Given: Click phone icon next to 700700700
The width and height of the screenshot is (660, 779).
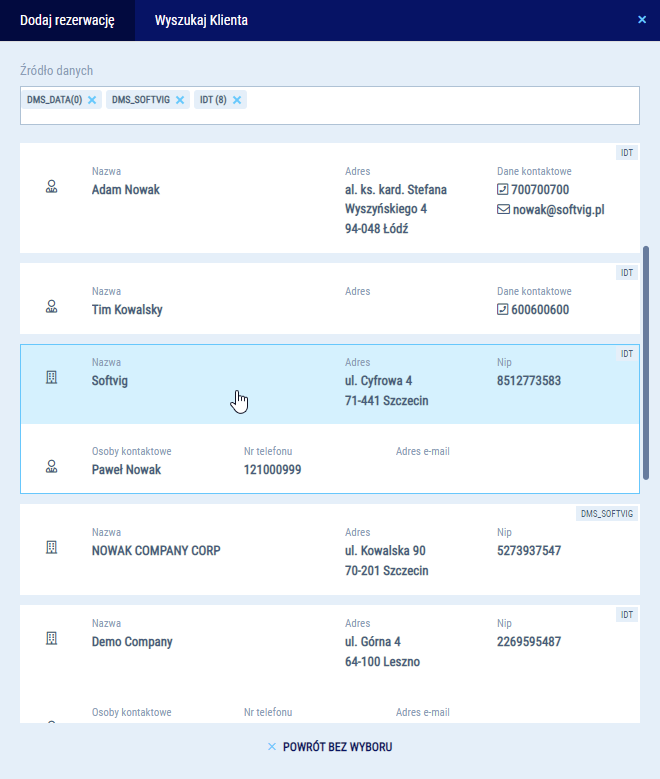Looking at the screenshot, I should 503,189.
